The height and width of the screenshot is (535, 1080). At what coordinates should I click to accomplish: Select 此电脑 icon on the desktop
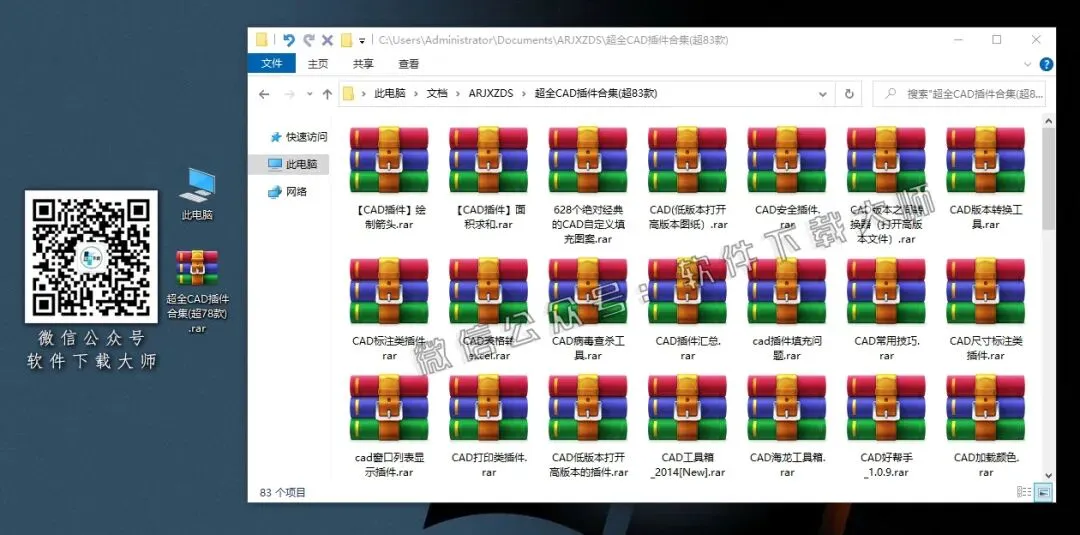[x=197, y=194]
